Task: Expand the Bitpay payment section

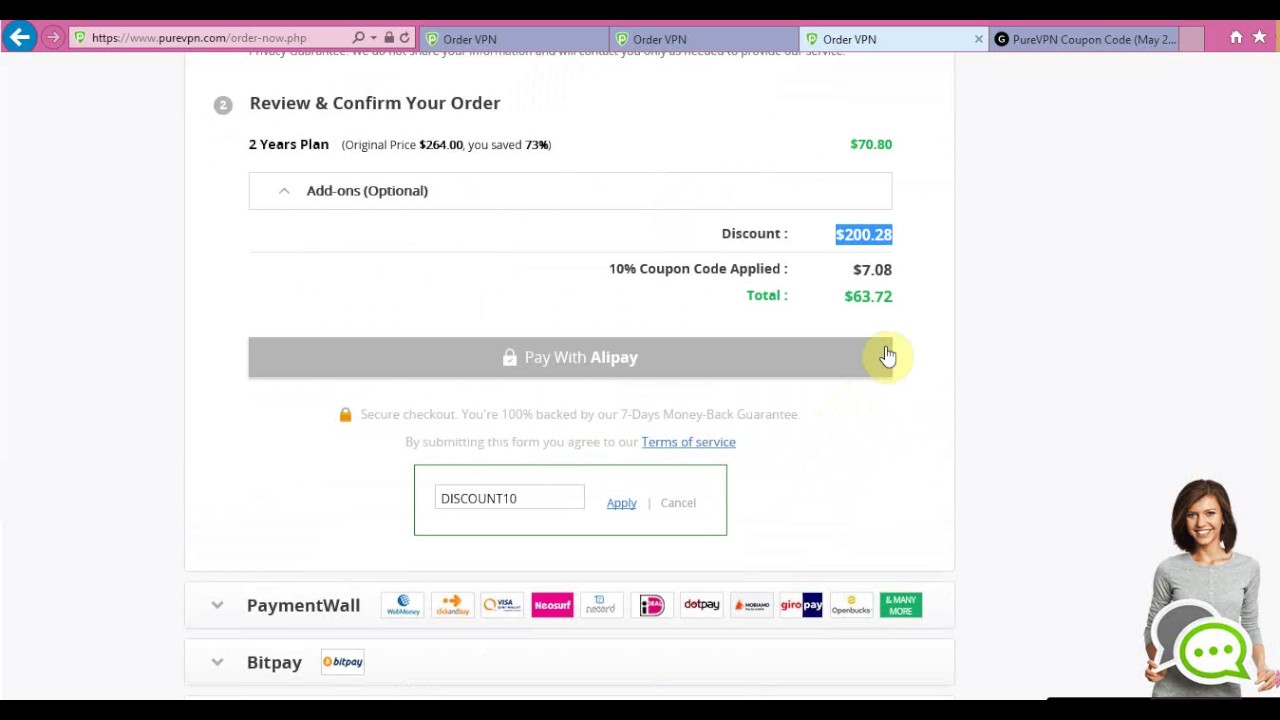Action: pos(217,662)
